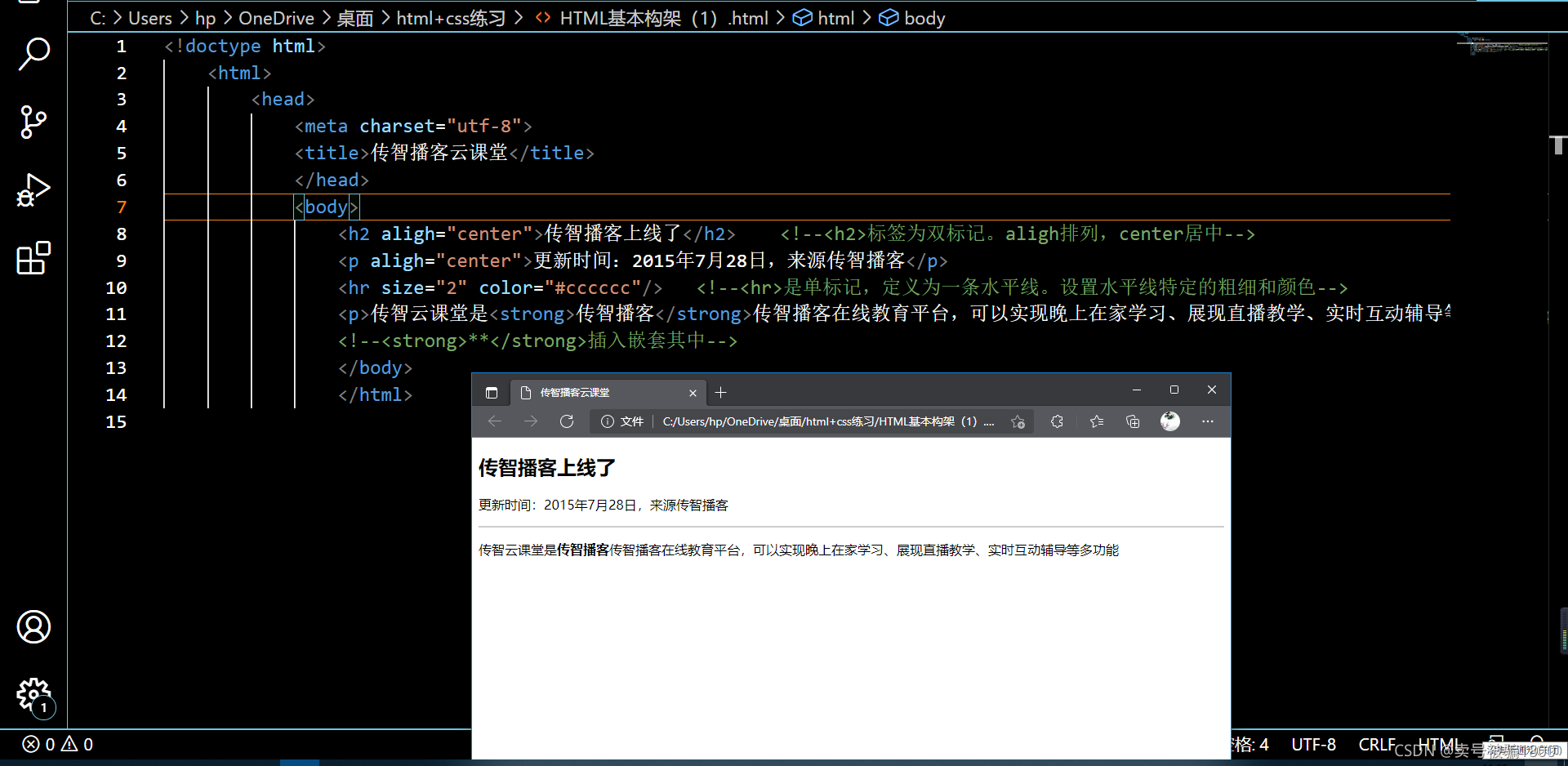Click bold 传智播客 text in the browser paragraph
This screenshot has width=1568, height=766.
[583, 550]
